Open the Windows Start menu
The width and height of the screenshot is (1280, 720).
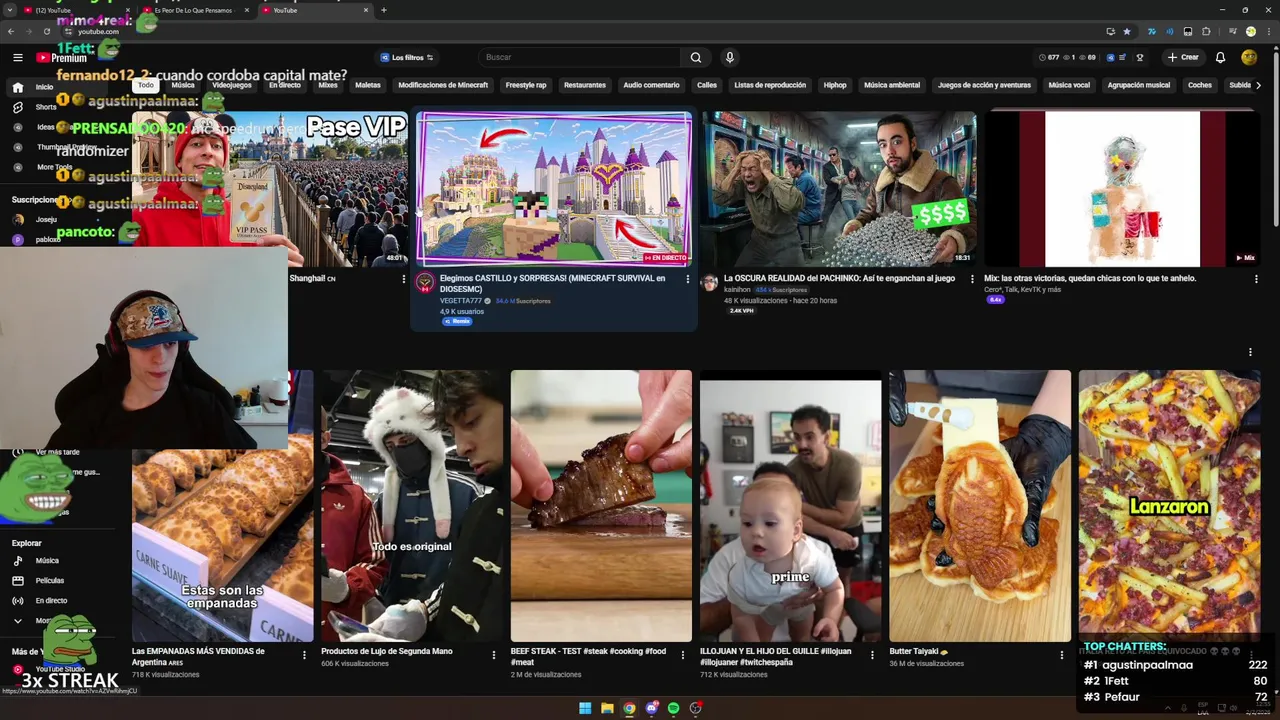tap(585, 708)
